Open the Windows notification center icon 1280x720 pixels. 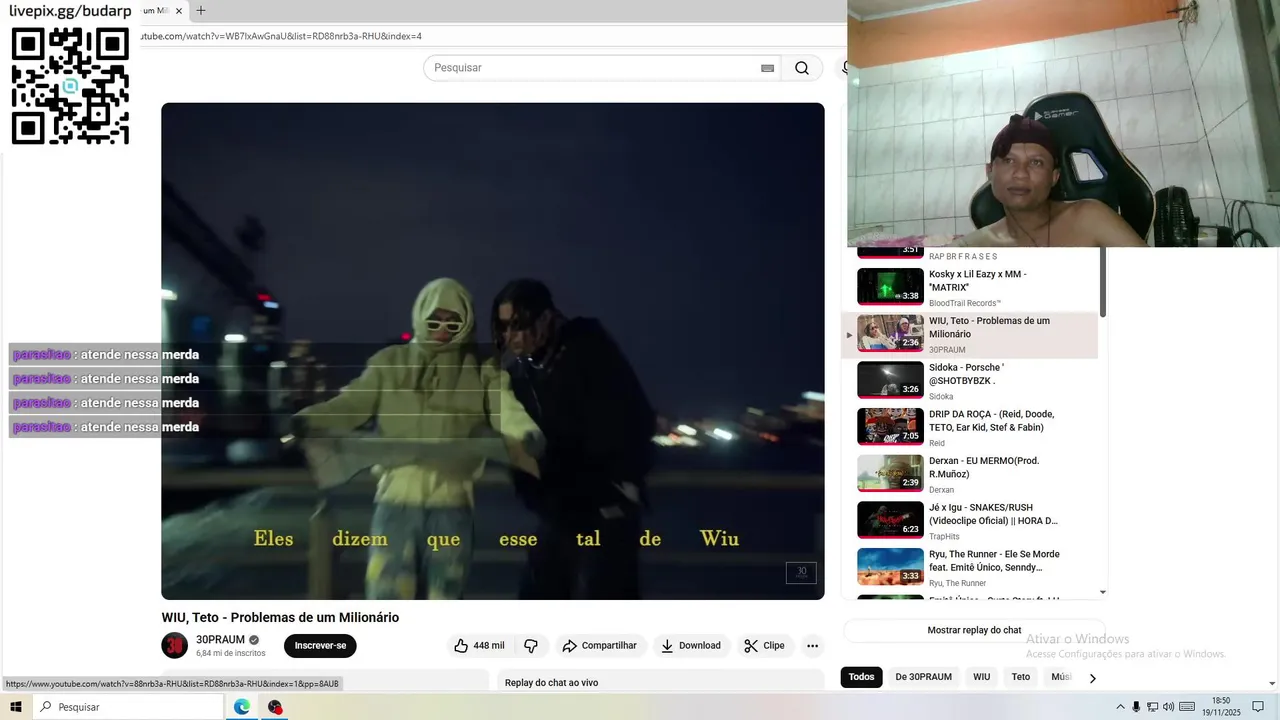tap(1258, 707)
